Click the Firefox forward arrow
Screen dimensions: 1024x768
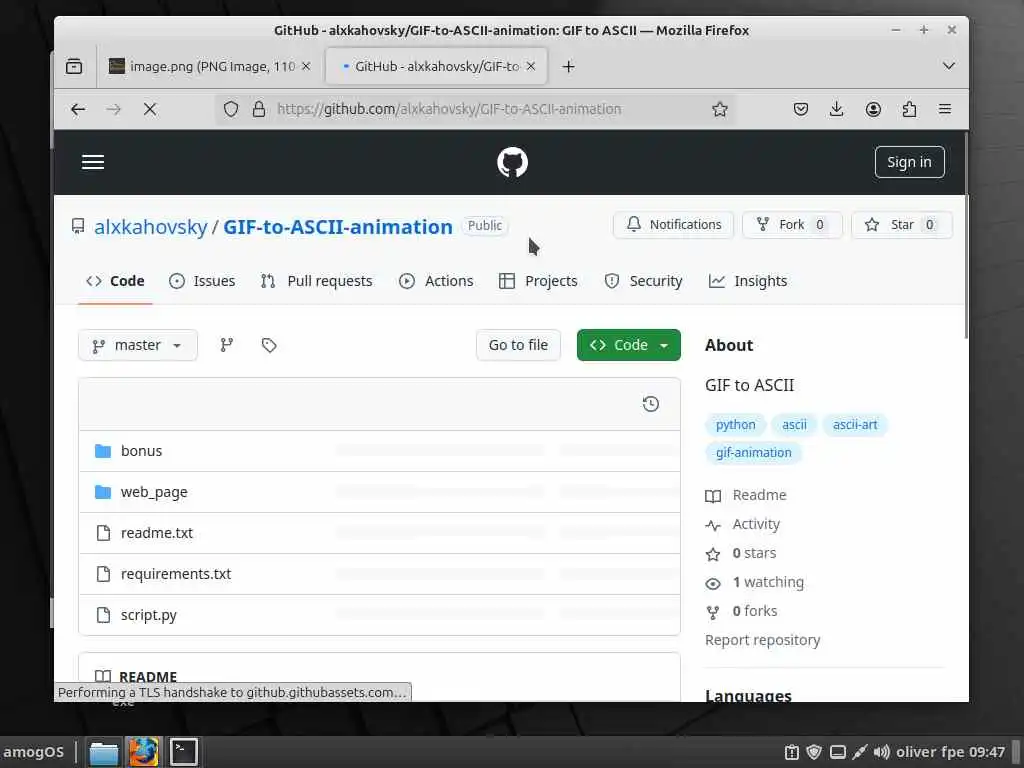(x=114, y=109)
